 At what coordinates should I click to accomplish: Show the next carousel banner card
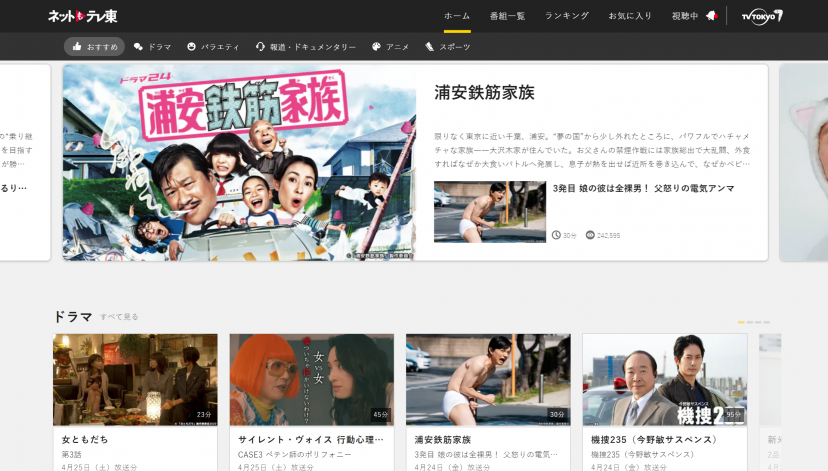click(x=803, y=163)
